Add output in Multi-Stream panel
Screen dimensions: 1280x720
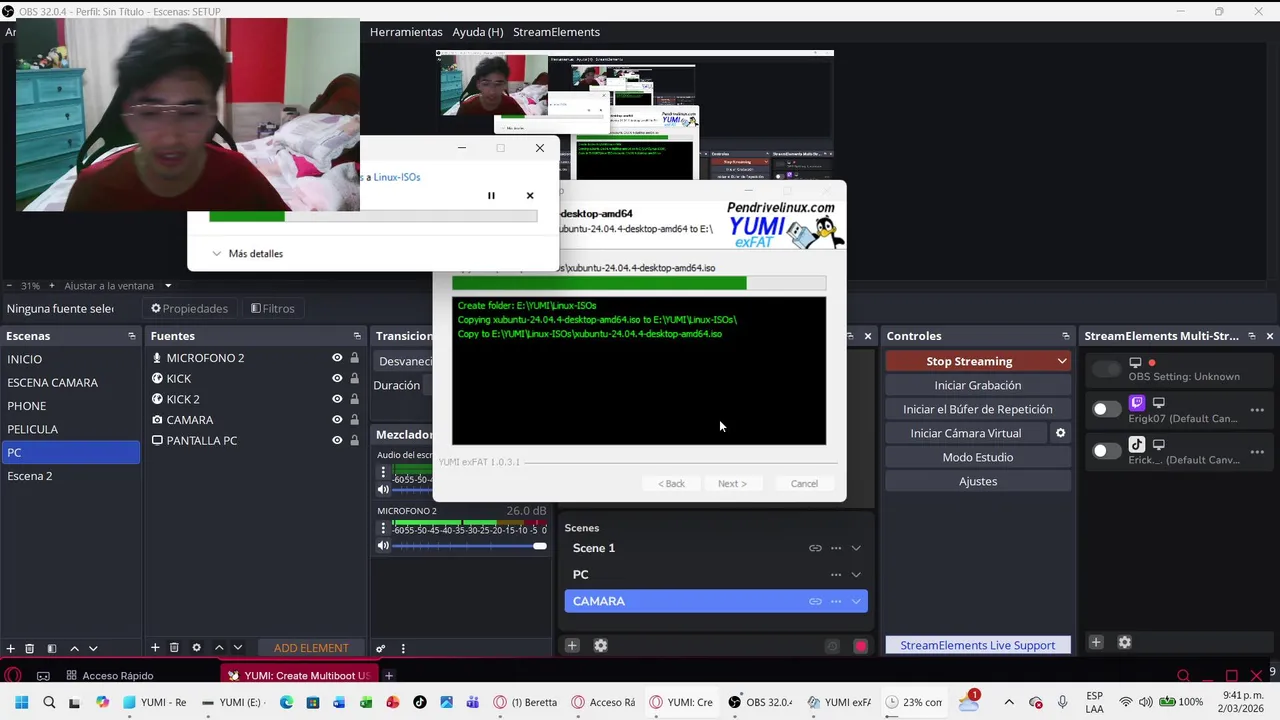click(1096, 642)
